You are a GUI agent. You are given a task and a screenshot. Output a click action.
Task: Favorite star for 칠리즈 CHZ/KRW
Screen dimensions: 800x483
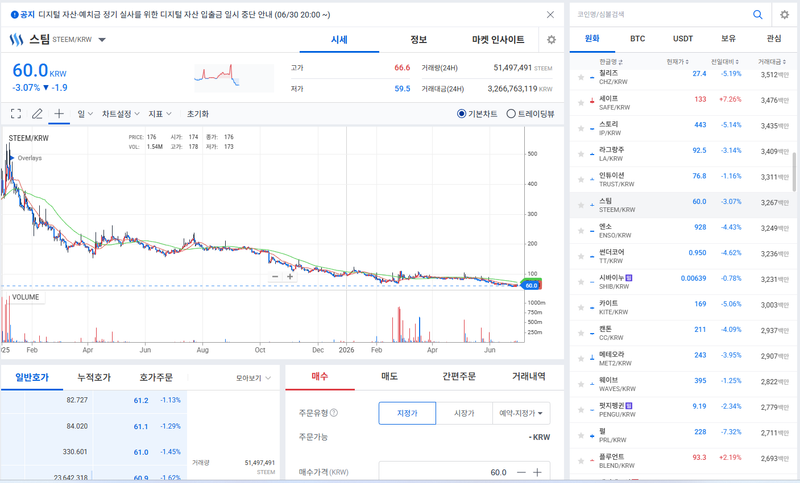click(x=581, y=78)
